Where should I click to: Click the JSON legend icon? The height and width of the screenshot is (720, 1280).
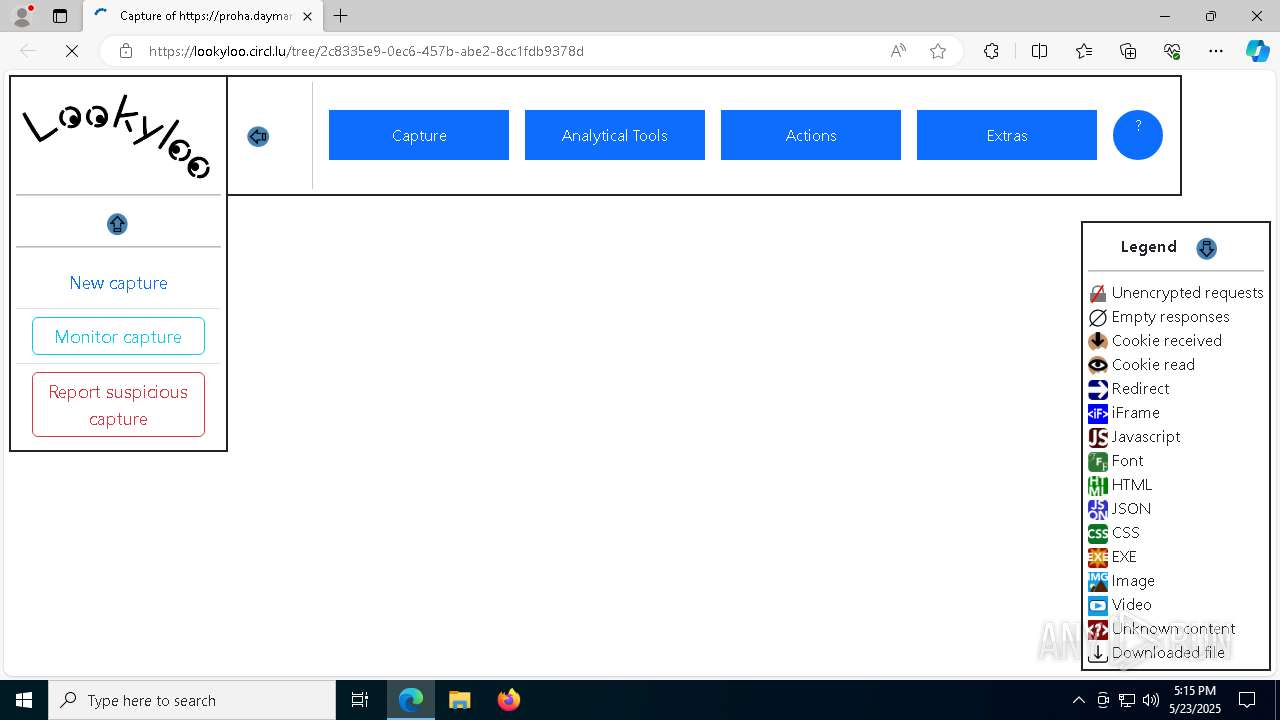click(1098, 509)
